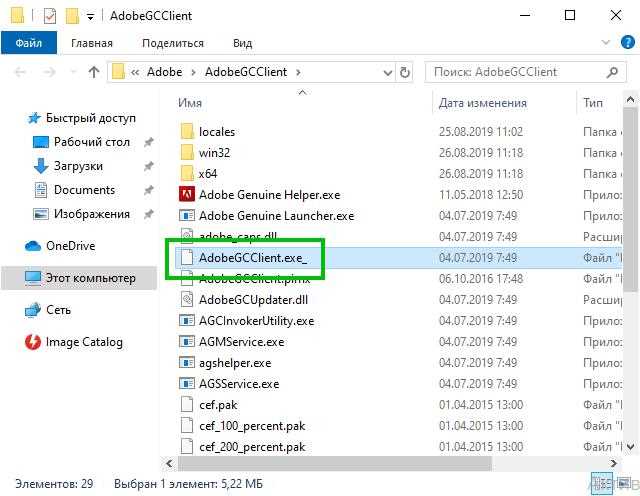Select the AGCInvokerUtility.exe icon
Screen dimensions: 640x496
pos(187,320)
